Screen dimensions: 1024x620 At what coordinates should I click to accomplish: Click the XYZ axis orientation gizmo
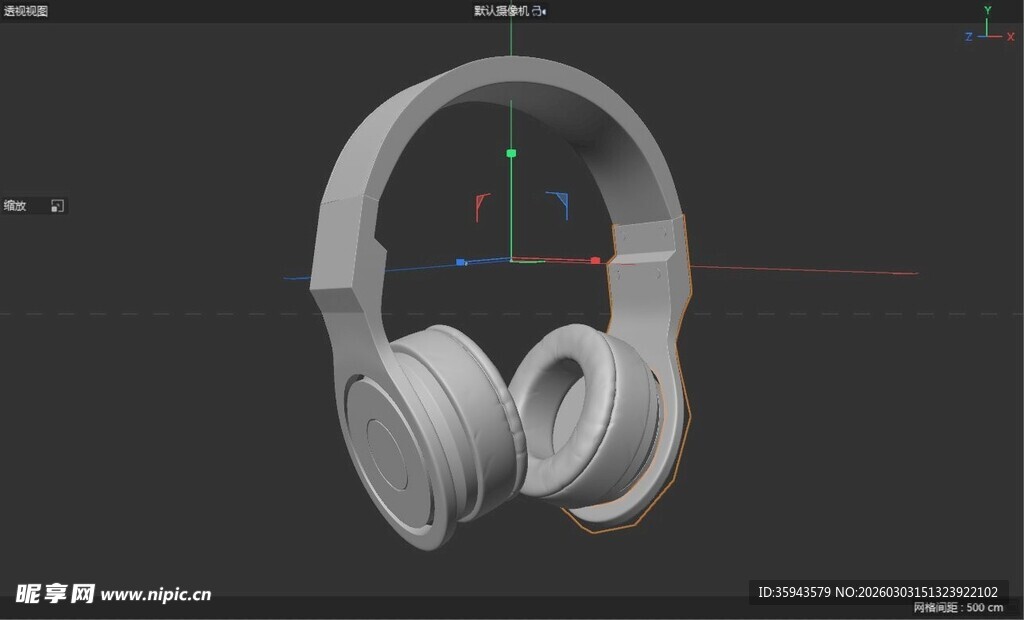pyautogui.click(x=988, y=30)
